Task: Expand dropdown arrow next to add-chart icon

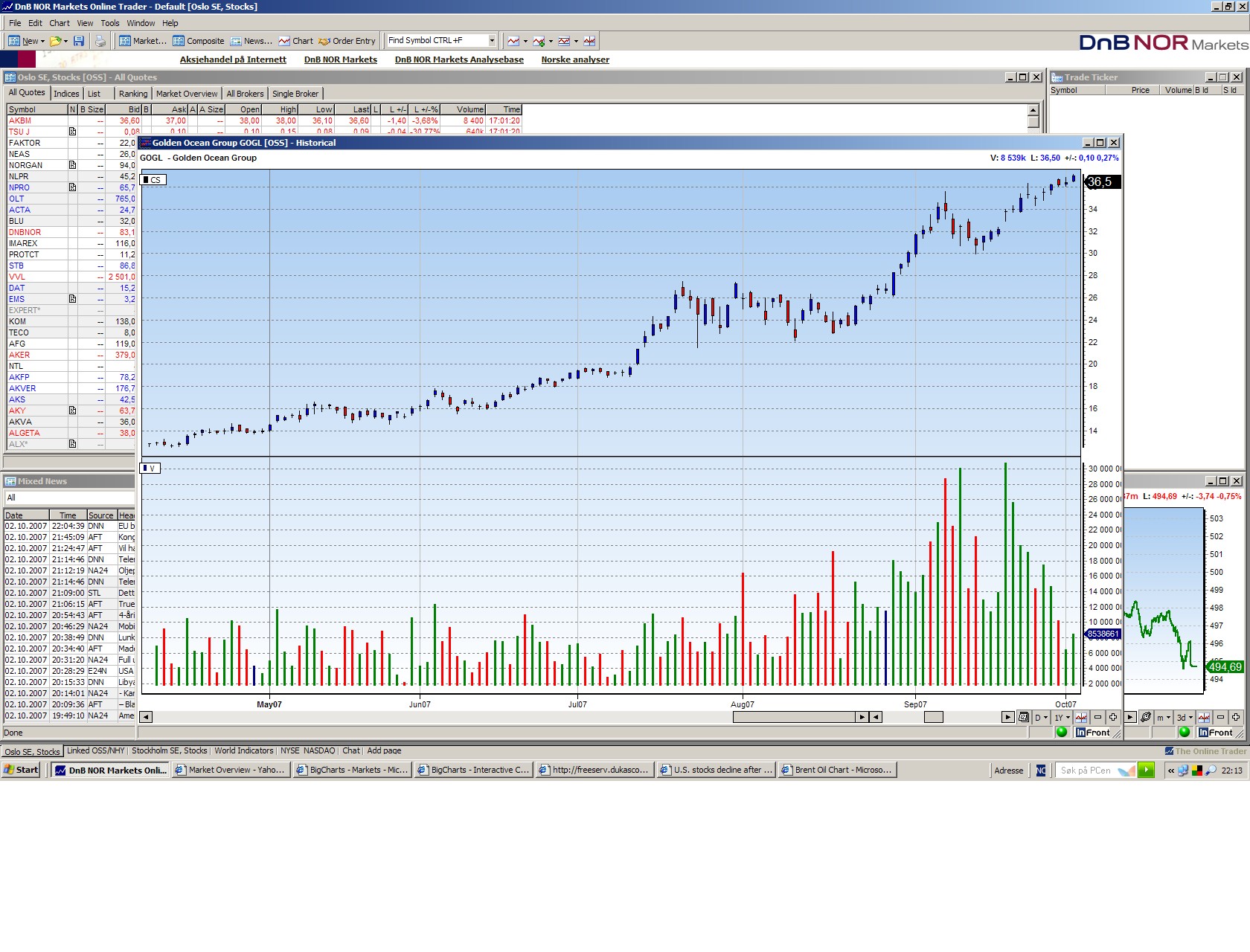Action: (551, 42)
